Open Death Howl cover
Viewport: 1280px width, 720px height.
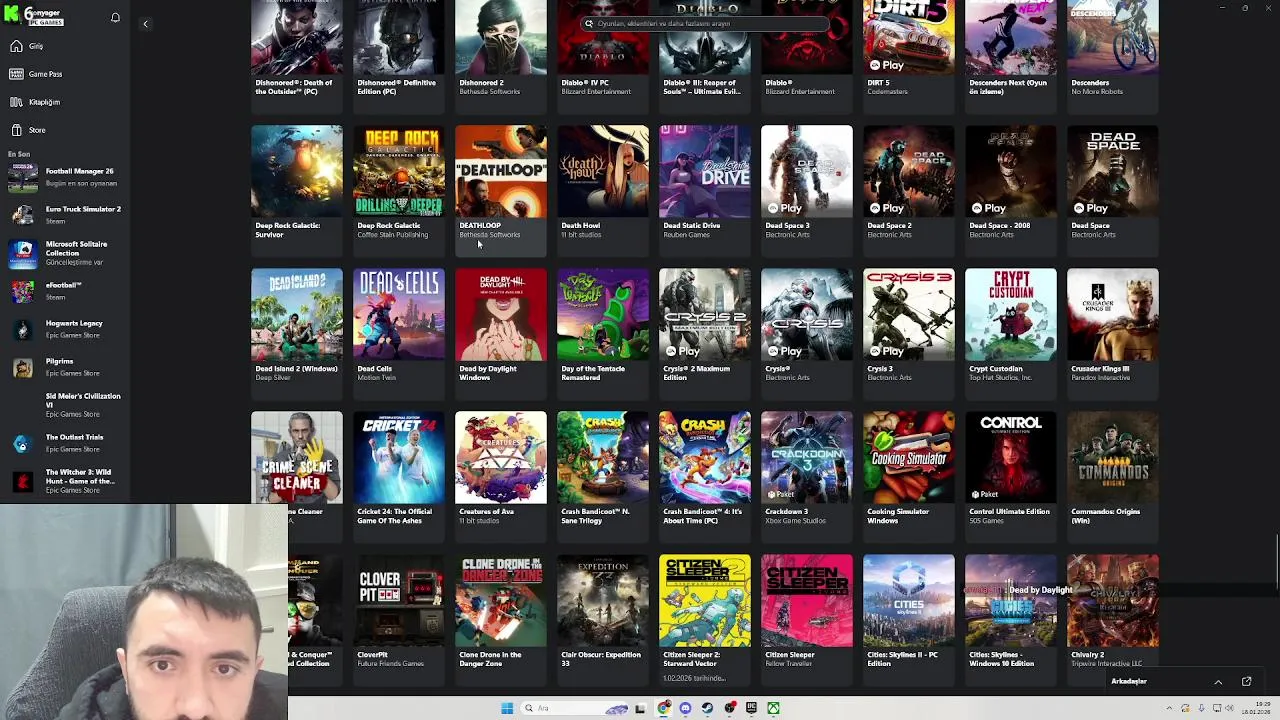pos(603,171)
